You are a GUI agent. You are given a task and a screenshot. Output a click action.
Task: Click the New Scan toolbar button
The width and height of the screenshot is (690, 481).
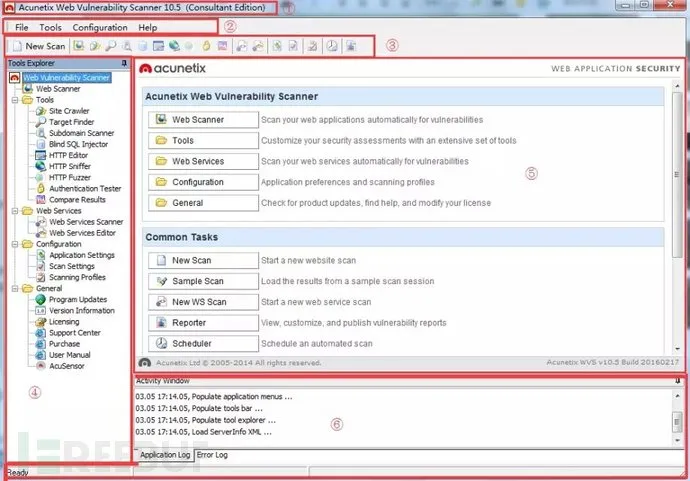[39, 46]
